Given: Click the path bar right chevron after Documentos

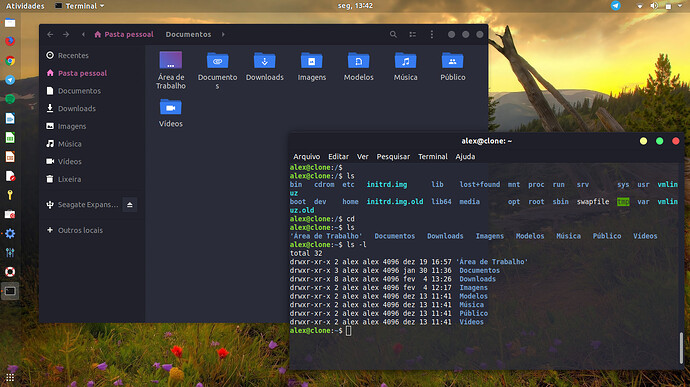Looking at the screenshot, I should click(223, 34).
